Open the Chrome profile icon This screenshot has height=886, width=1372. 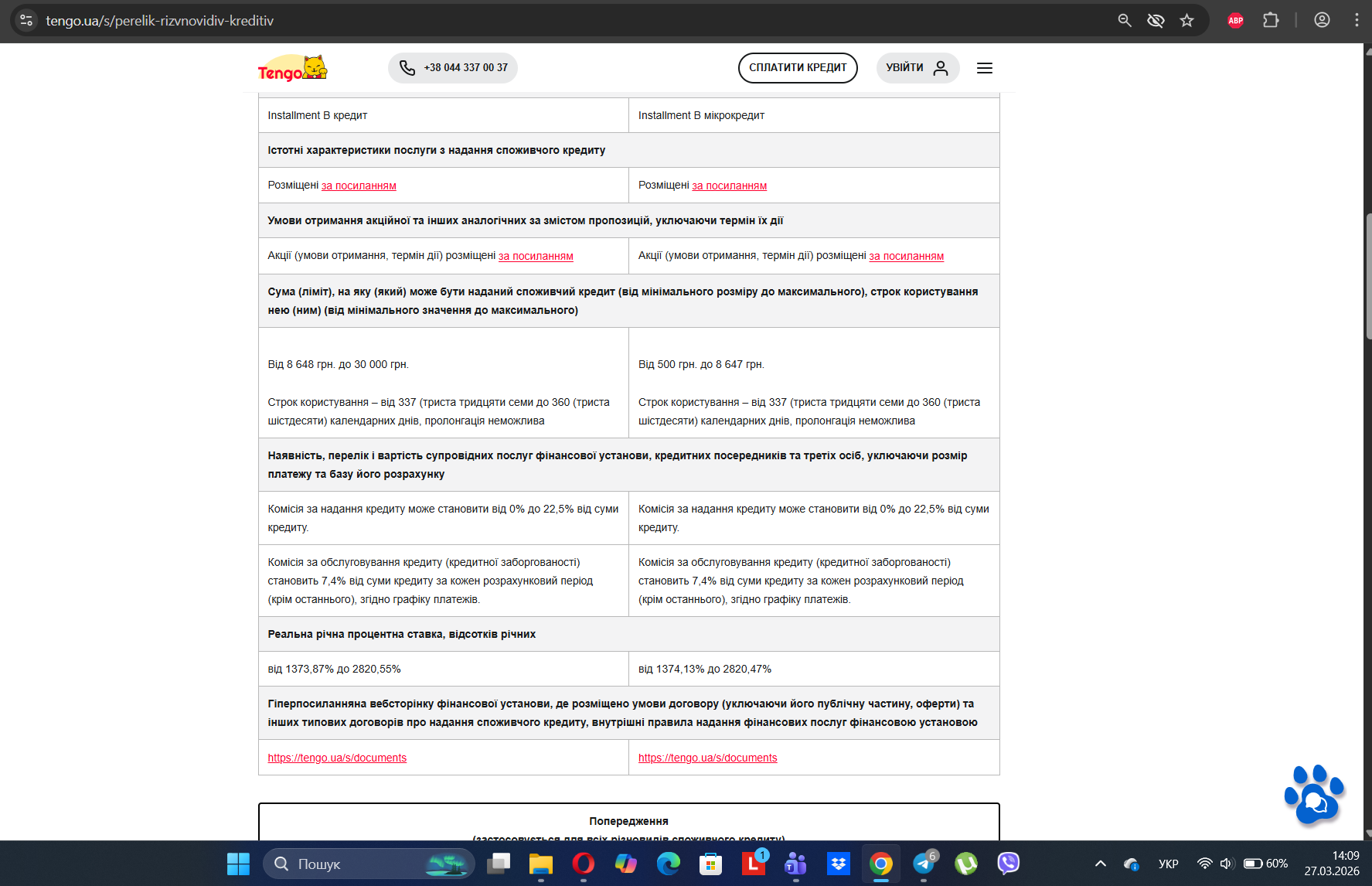point(1322,20)
